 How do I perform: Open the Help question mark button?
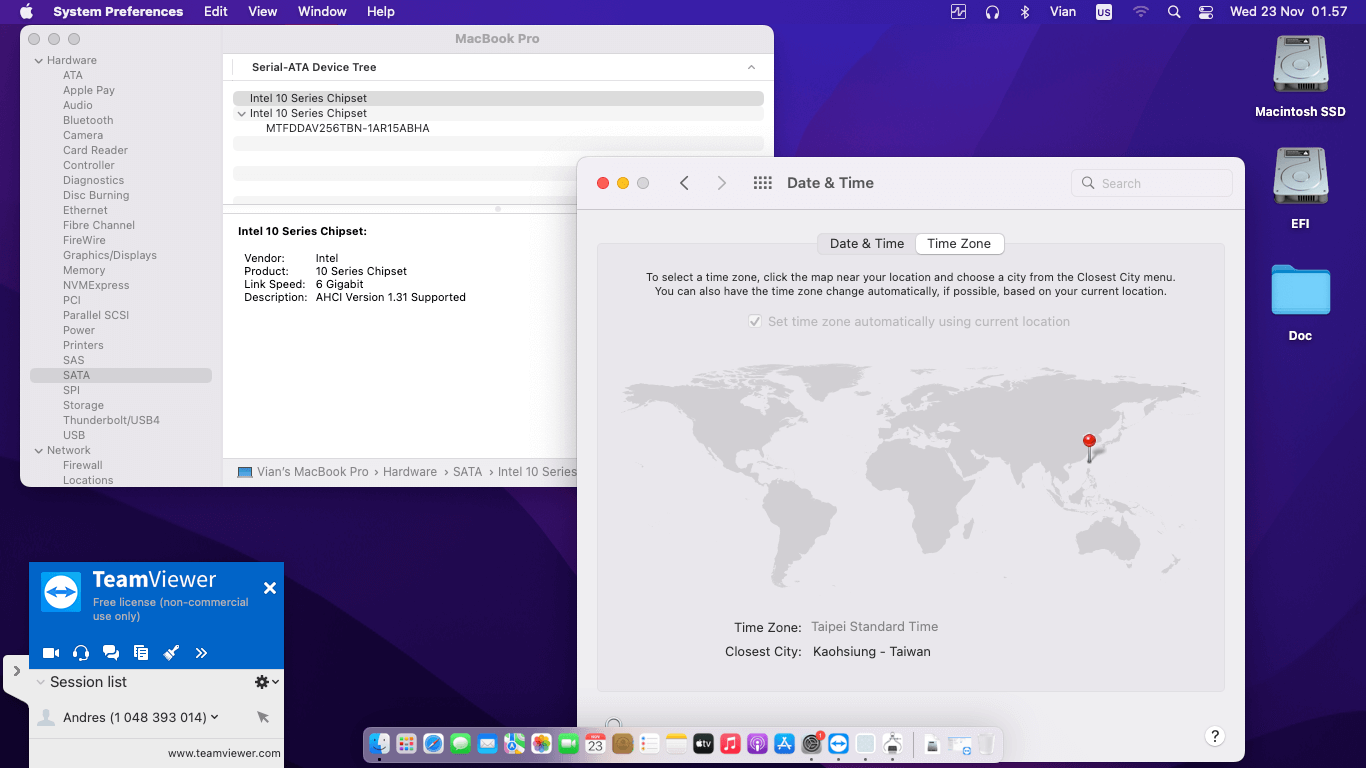pyautogui.click(x=1214, y=736)
